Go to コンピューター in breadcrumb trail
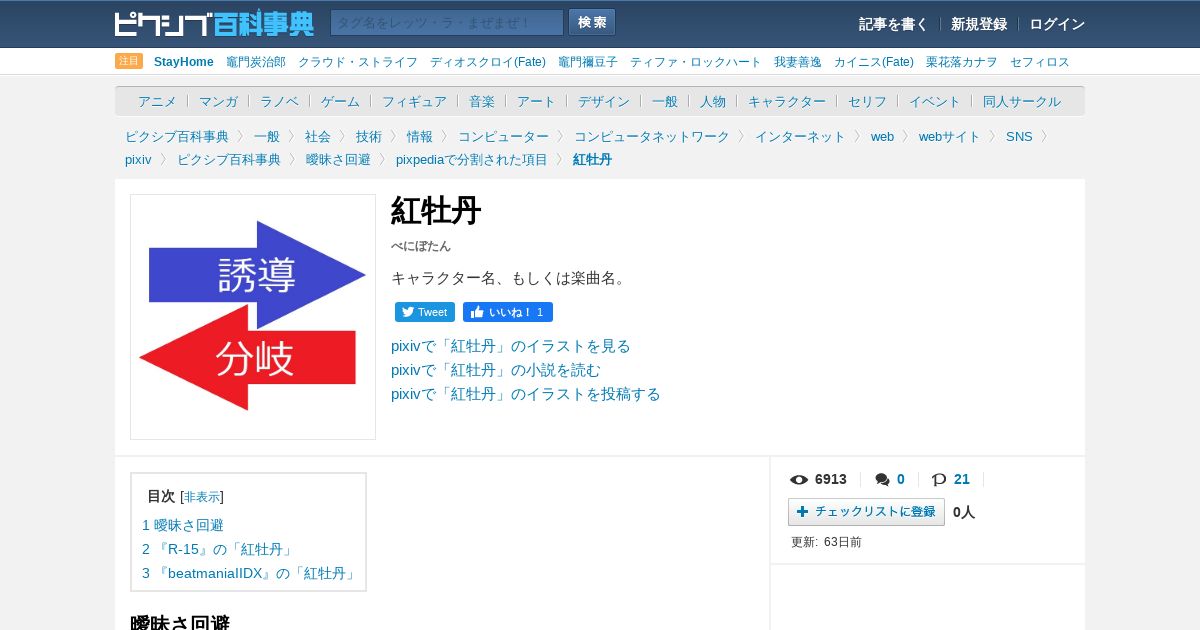 tap(503, 137)
